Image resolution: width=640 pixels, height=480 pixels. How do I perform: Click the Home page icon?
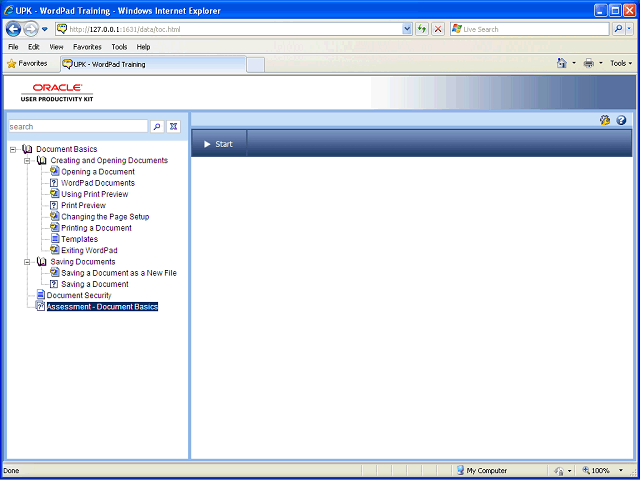pyautogui.click(x=562, y=63)
